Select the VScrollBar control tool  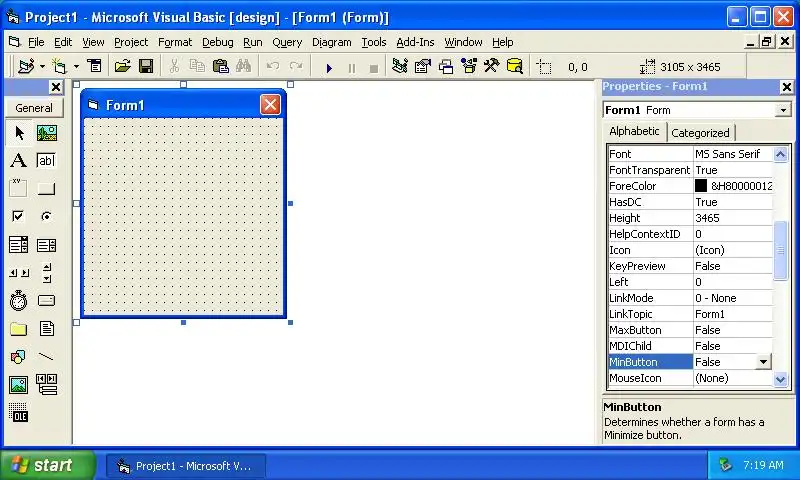click(46, 273)
